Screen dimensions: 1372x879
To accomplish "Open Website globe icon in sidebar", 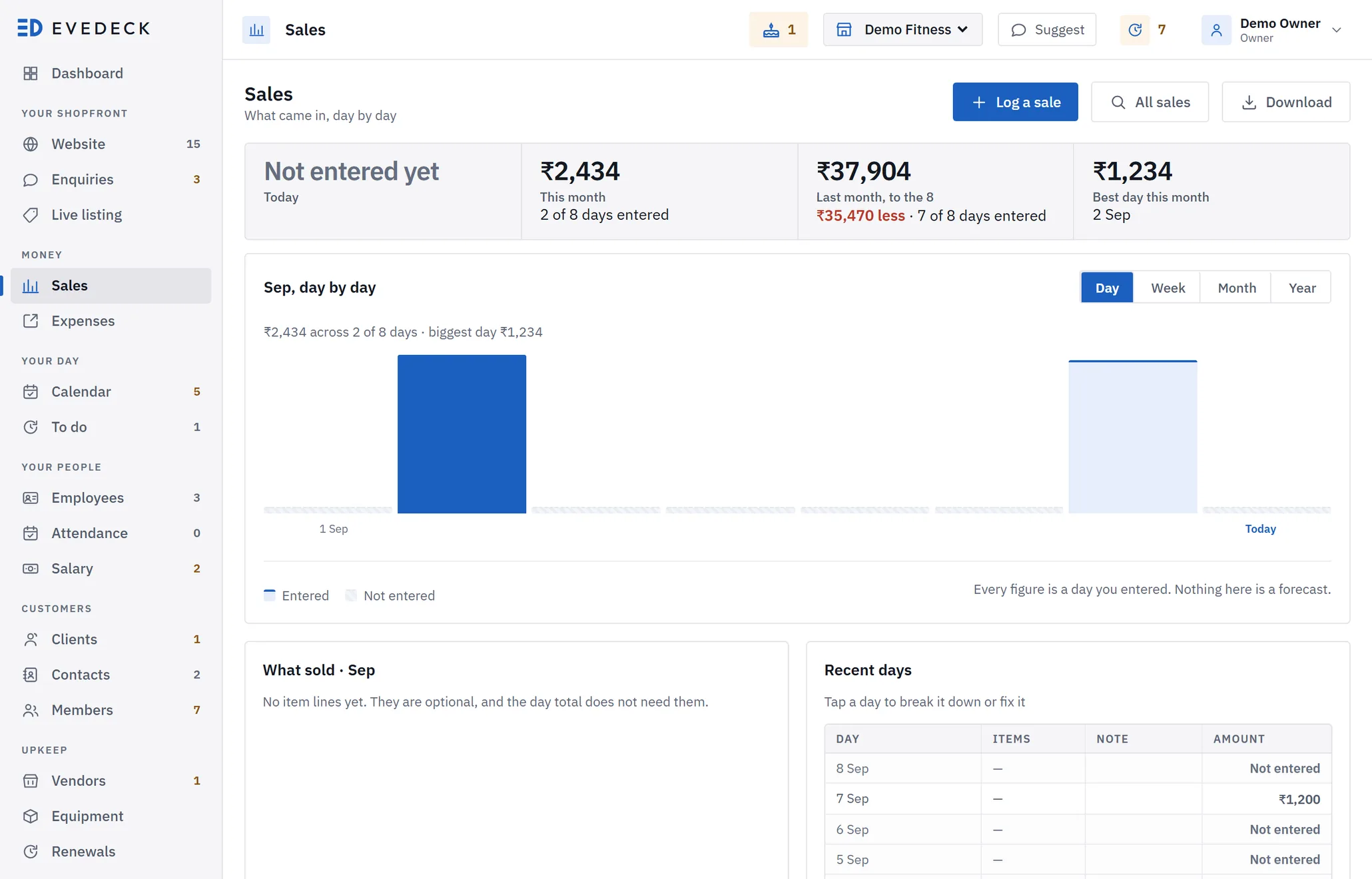I will coord(31,144).
